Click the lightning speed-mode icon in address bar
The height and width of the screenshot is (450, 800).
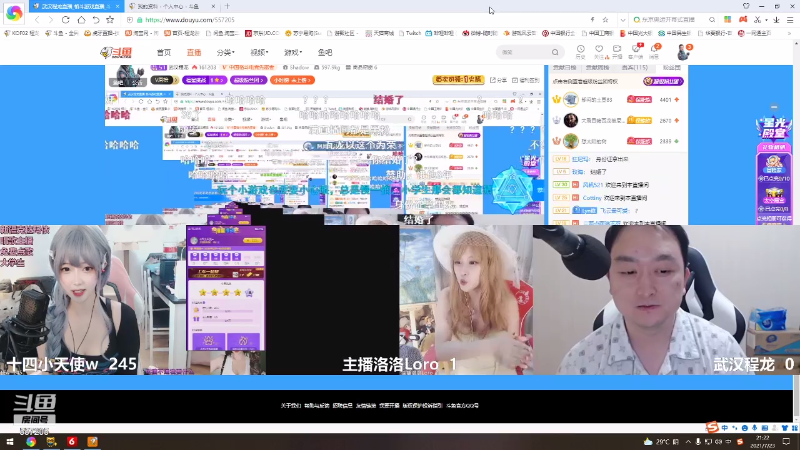[592, 20]
